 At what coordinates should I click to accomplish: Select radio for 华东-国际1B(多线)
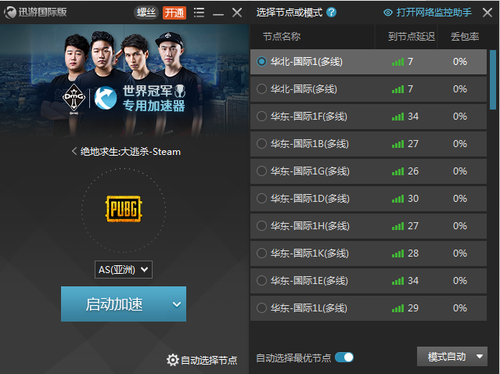coord(262,144)
